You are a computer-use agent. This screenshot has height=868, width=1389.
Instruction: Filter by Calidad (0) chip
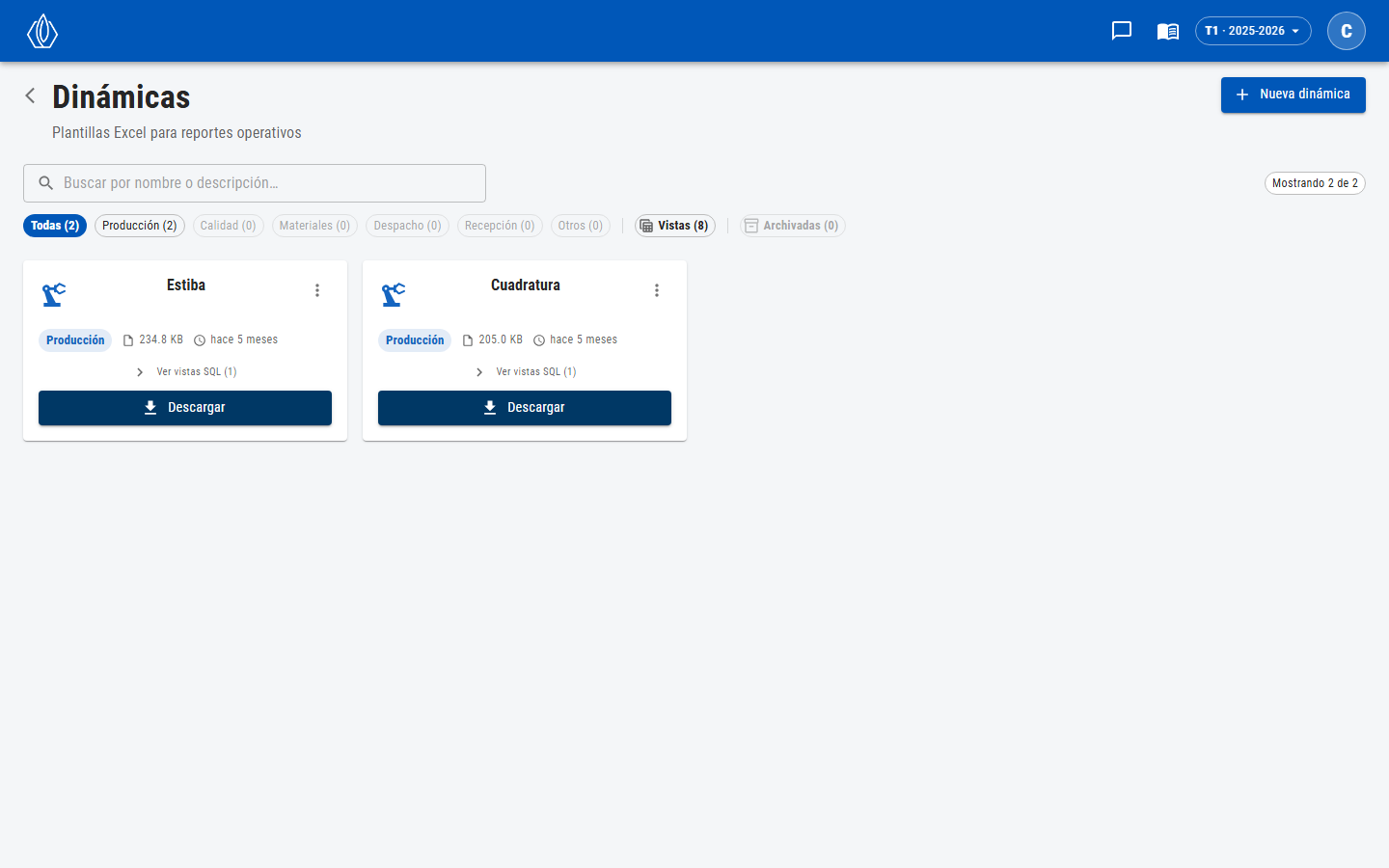(x=229, y=226)
